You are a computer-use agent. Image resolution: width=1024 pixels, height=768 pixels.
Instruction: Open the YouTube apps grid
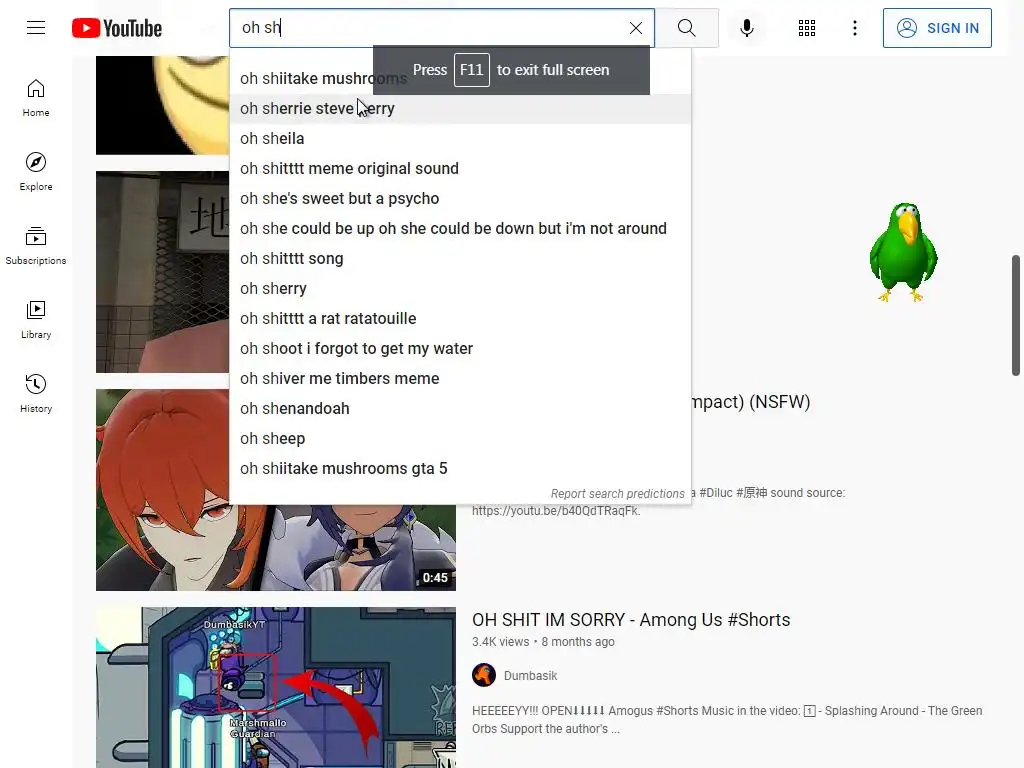[x=807, y=28]
